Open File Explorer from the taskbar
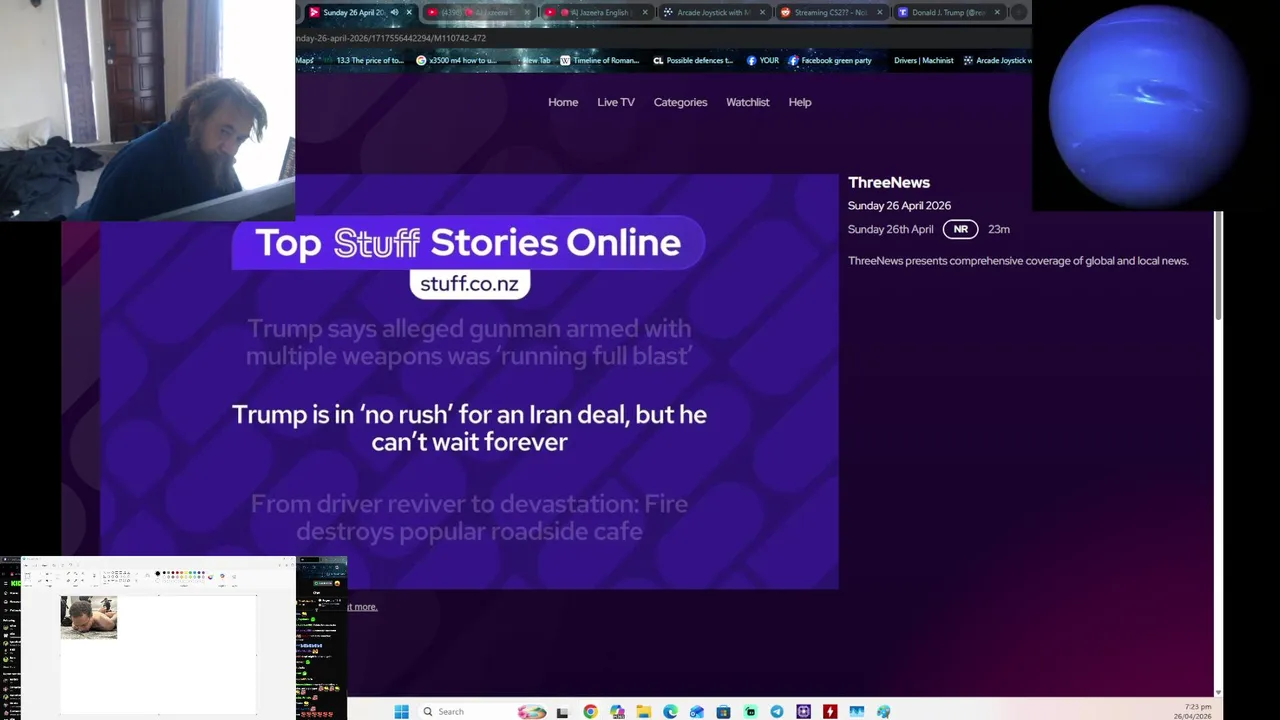Viewport: 1280px width, 720px height. click(x=644, y=712)
